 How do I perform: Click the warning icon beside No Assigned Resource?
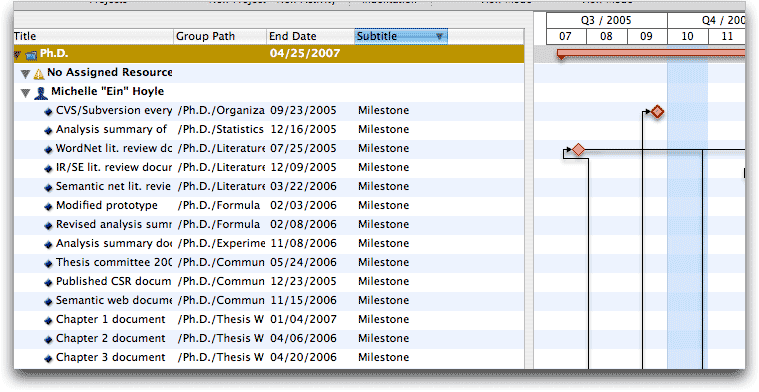click(x=39, y=74)
